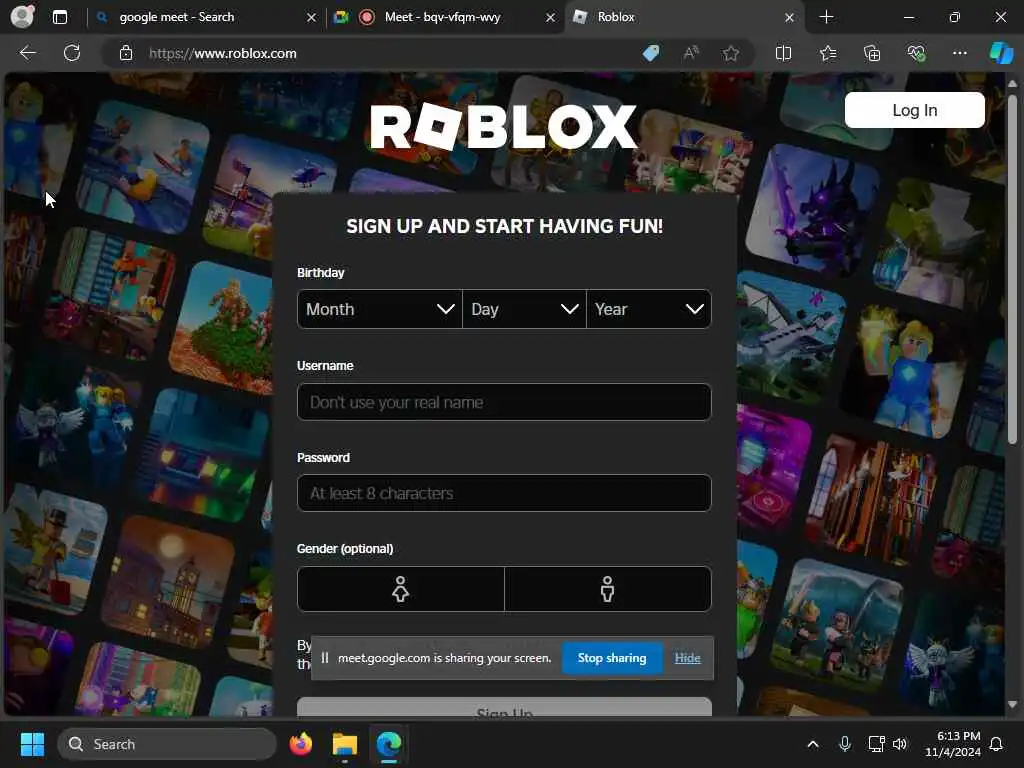
Task: Open notifications bell icon
Action: 996,744
